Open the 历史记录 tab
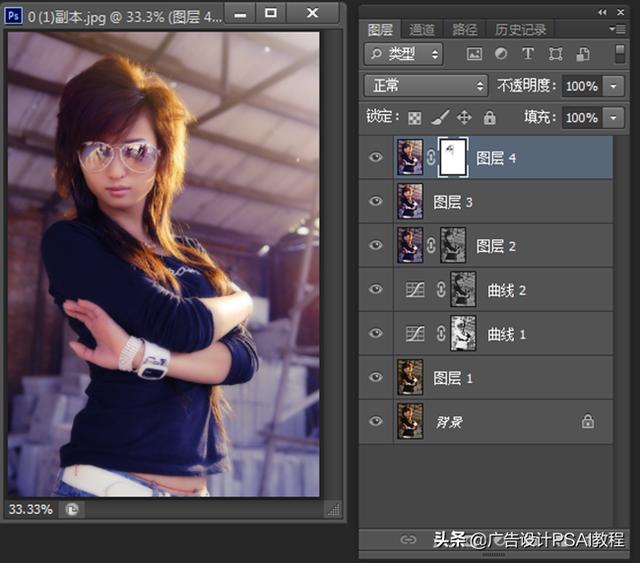 pos(521,30)
